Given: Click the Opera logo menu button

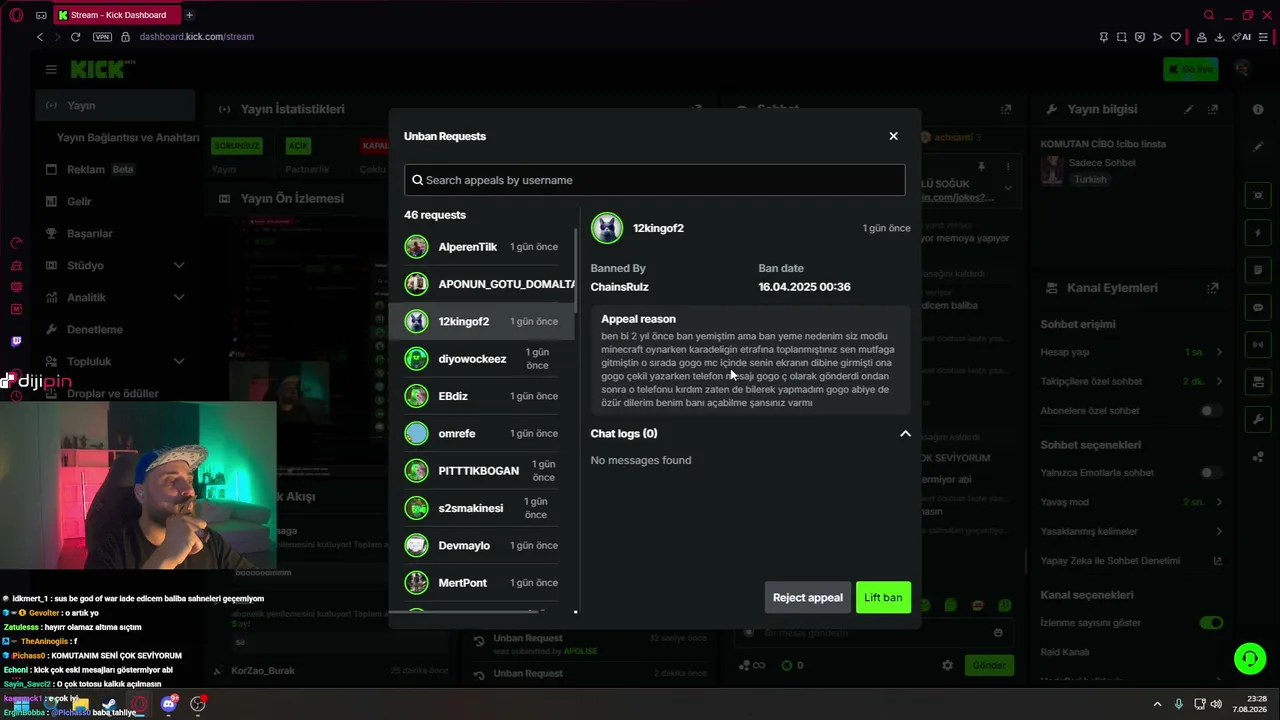Looking at the screenshot, I should pos(16,15).
